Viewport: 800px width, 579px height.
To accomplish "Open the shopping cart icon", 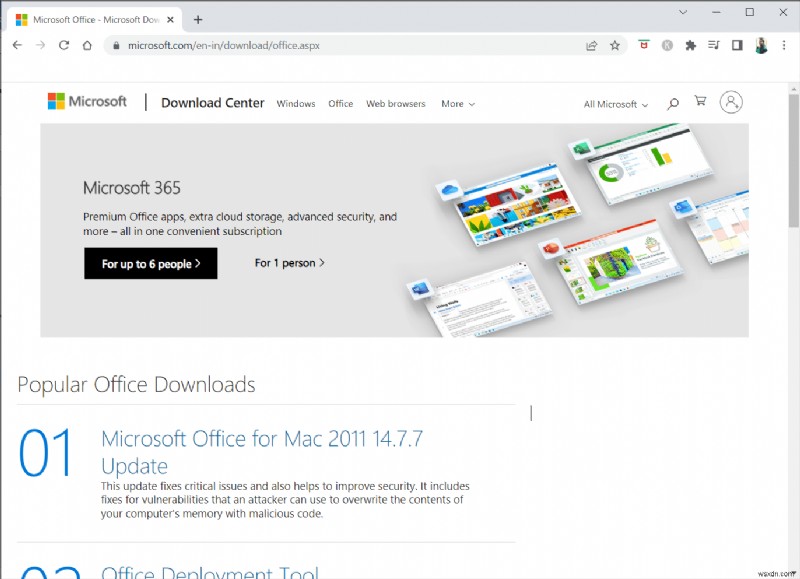I will 701,103.
